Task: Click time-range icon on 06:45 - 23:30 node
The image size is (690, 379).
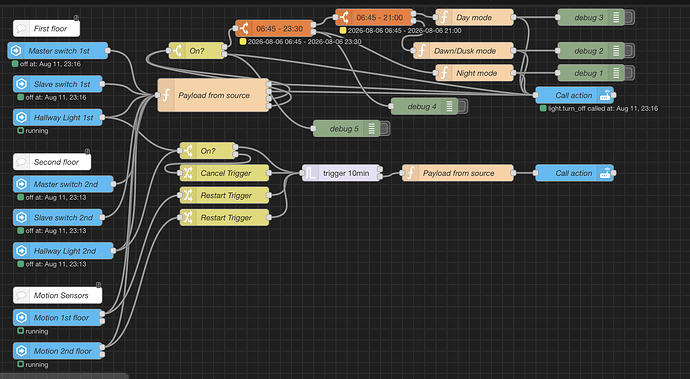Action: tap(243, 29)
